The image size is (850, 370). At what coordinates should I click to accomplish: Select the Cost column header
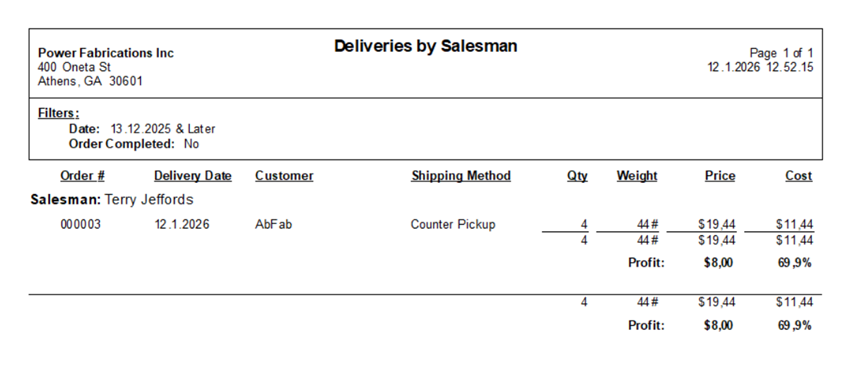pos(799,176)
